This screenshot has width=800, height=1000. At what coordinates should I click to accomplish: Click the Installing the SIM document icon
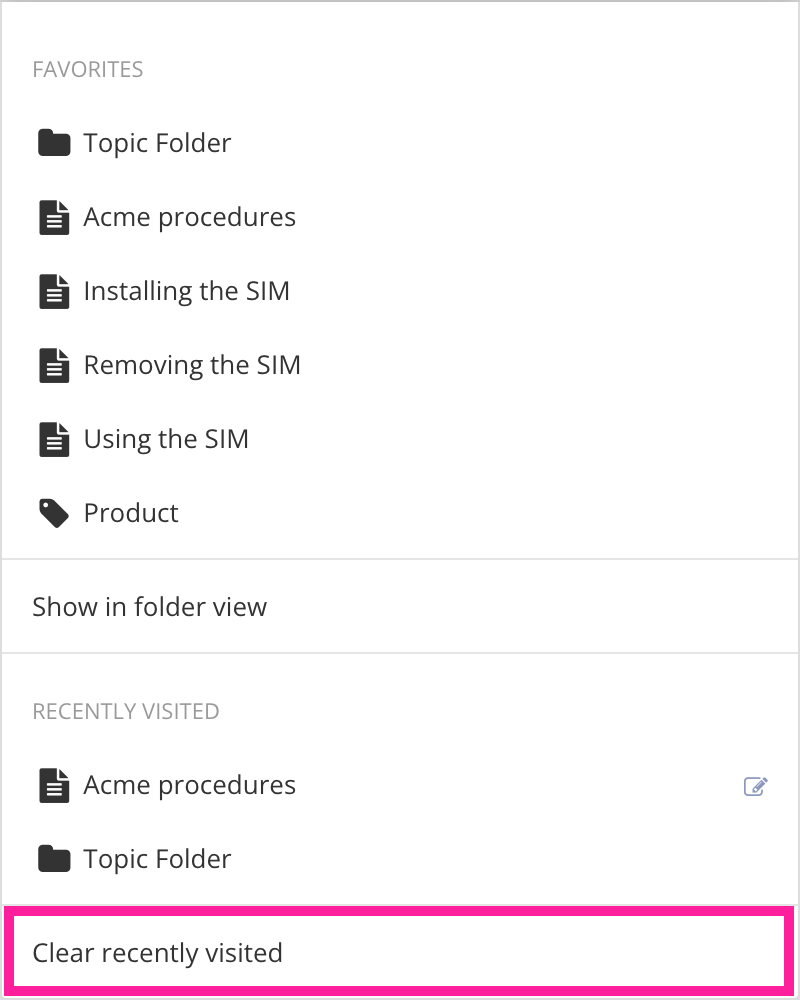[54, 291]
